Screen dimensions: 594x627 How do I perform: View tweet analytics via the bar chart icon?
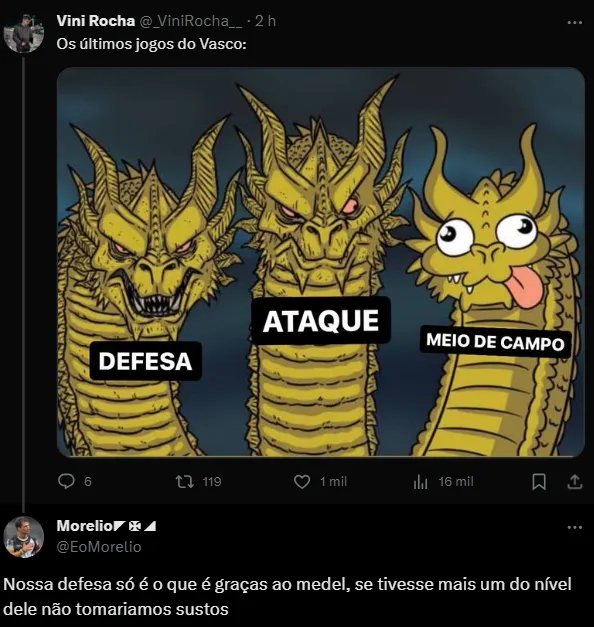(x=420, y=482)
